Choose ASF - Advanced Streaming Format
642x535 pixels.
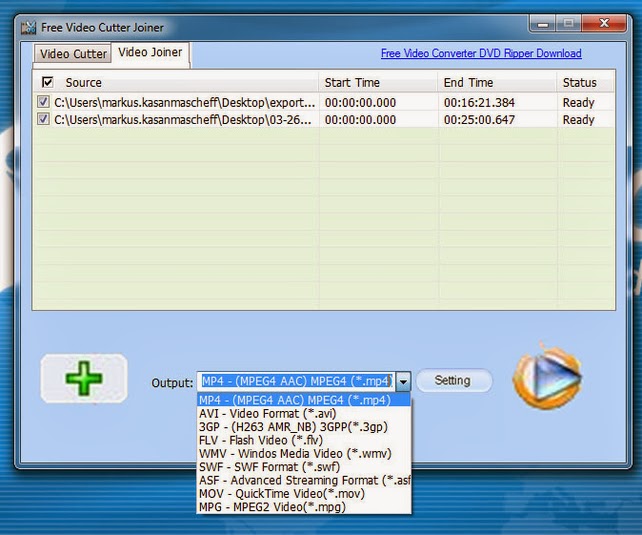click(304, 480)
